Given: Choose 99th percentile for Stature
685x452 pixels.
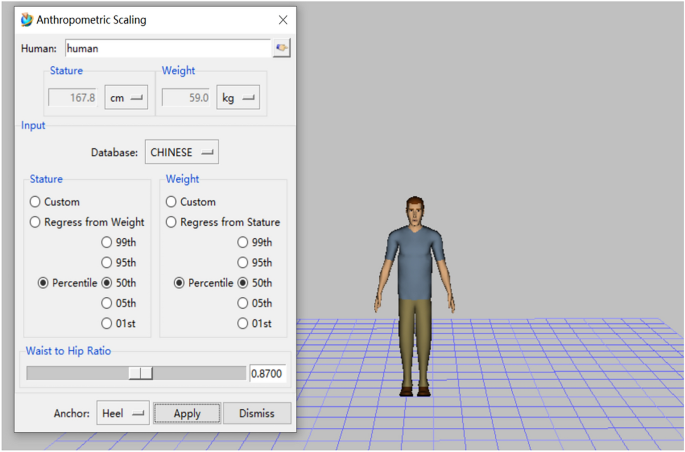Looking at the screenshot, I should [x=107, y=242].
